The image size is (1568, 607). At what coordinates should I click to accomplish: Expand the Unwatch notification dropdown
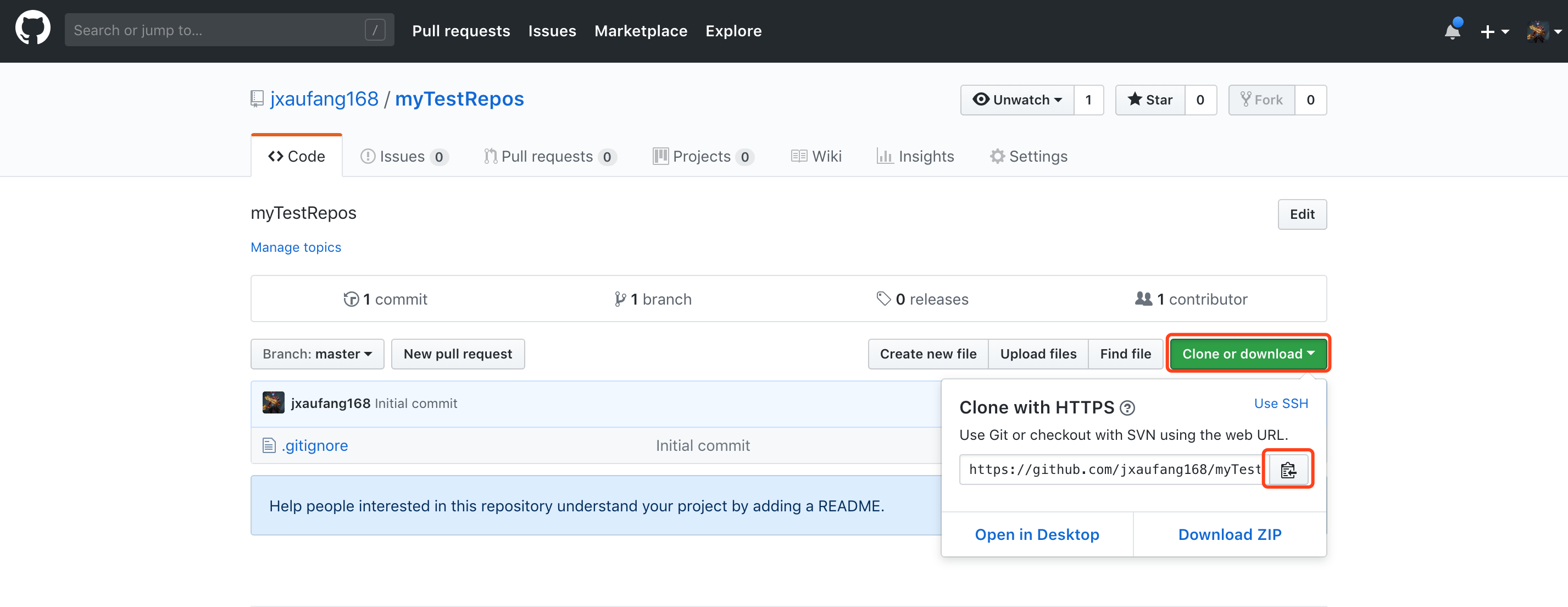[1017, 100]
